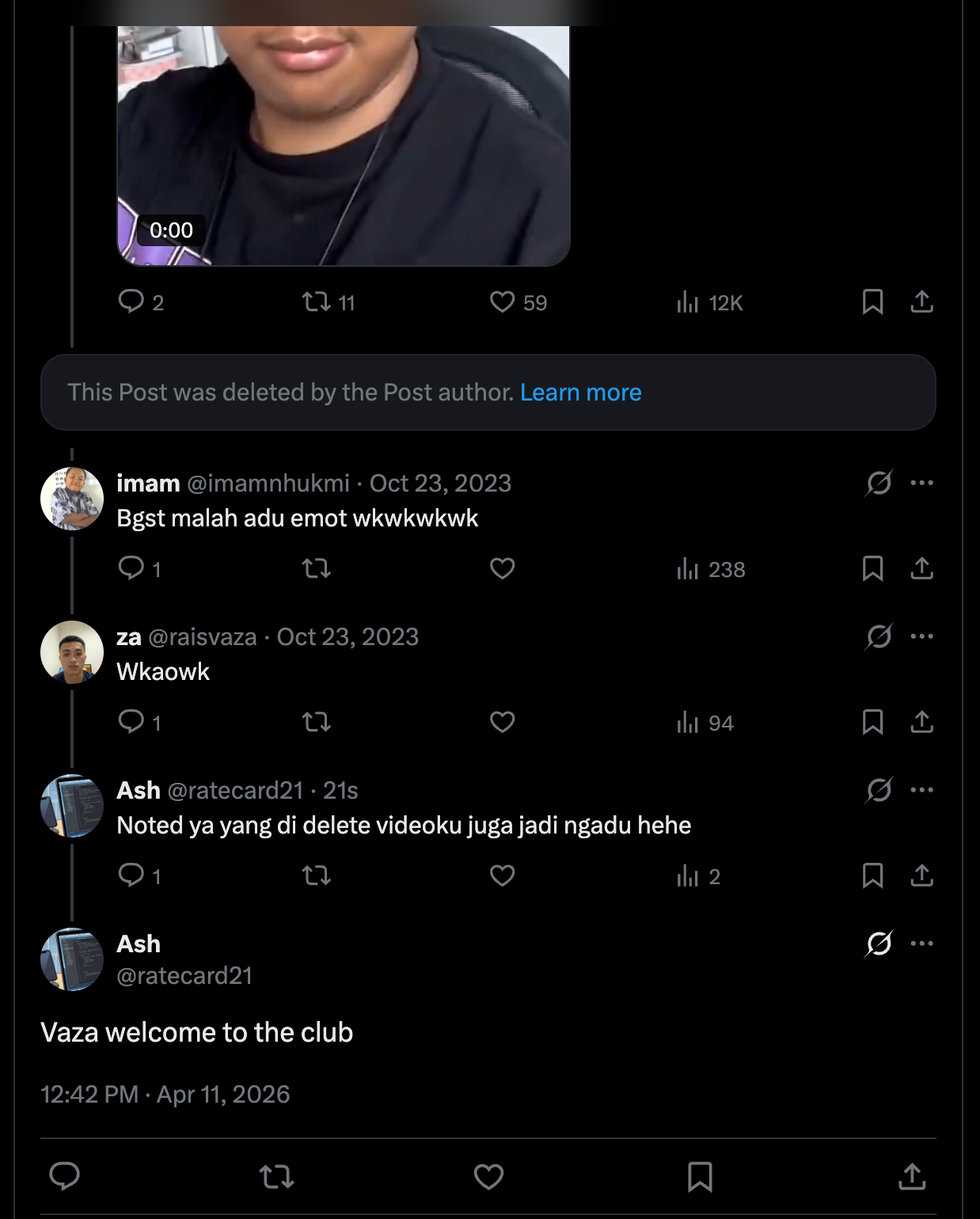Viewport: 980px width, 1219px height.
Task: Expand more menu on Ash's main post
Action: pos(921,944)
